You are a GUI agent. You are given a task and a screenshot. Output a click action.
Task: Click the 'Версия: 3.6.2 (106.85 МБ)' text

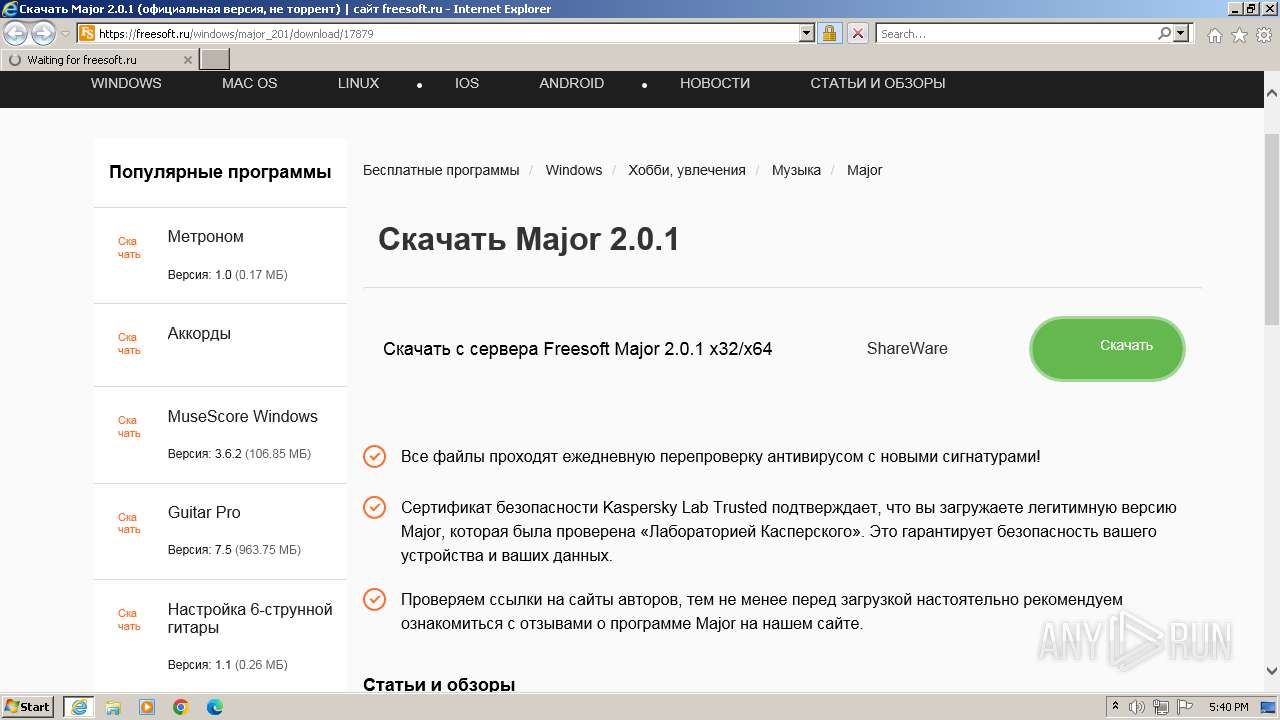(239, 454)
